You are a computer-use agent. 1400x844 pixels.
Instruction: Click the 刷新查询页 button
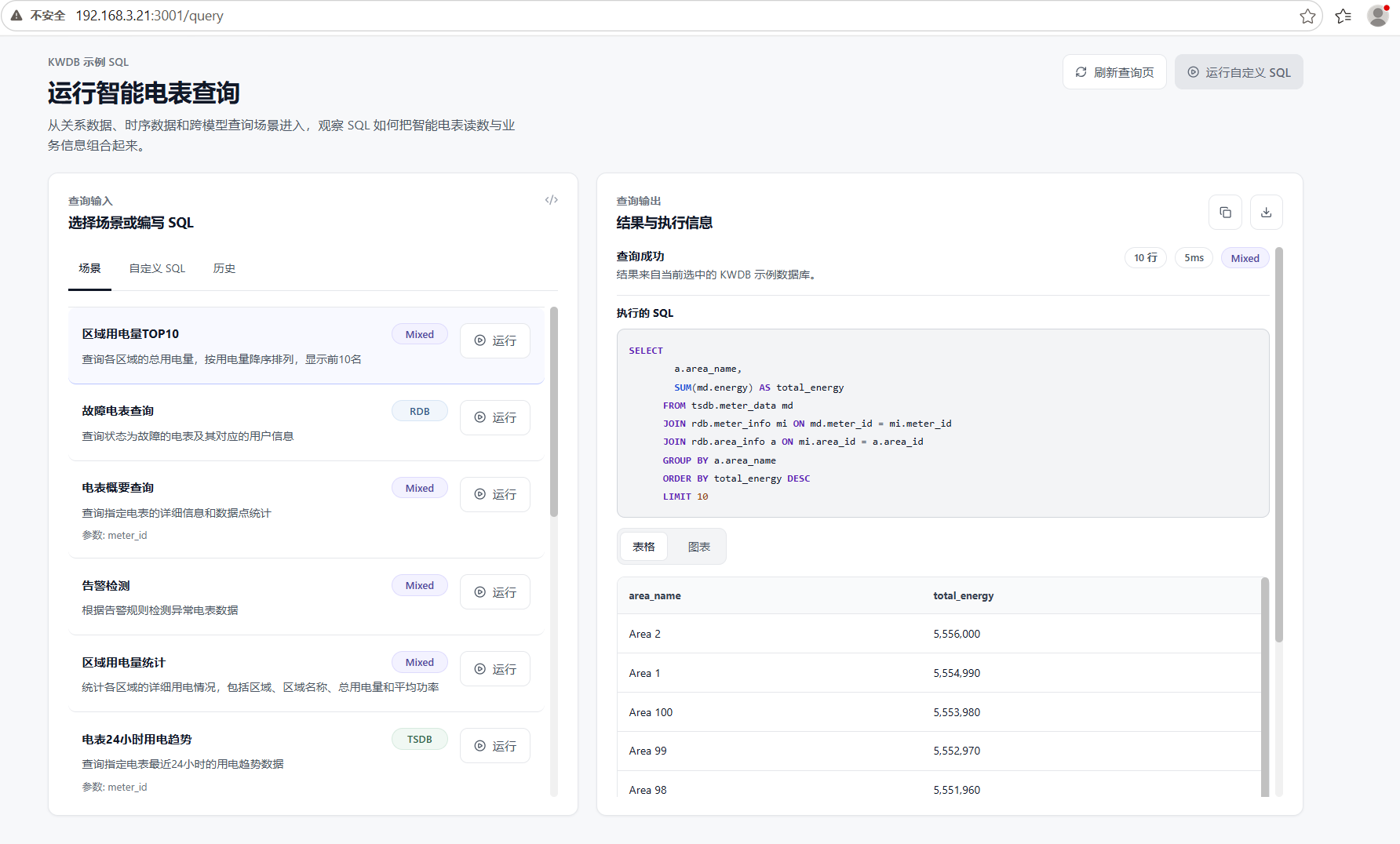(x=1114, y=72)
